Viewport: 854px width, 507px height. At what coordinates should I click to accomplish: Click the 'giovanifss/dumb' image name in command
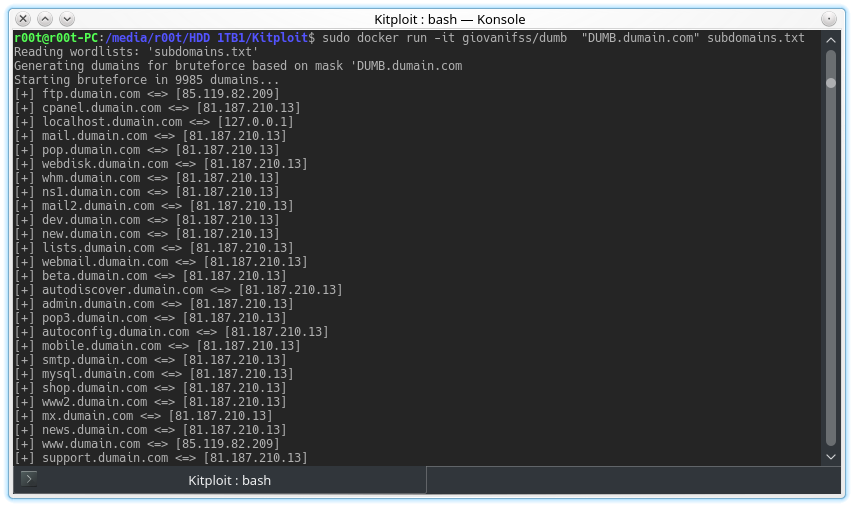coord(514,38)
